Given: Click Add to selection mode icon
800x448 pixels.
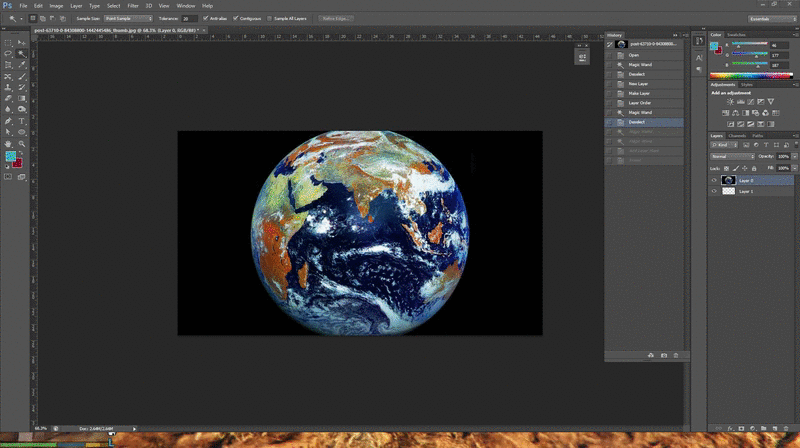Looking at the screenshot, I should click(x=43, y=18).
